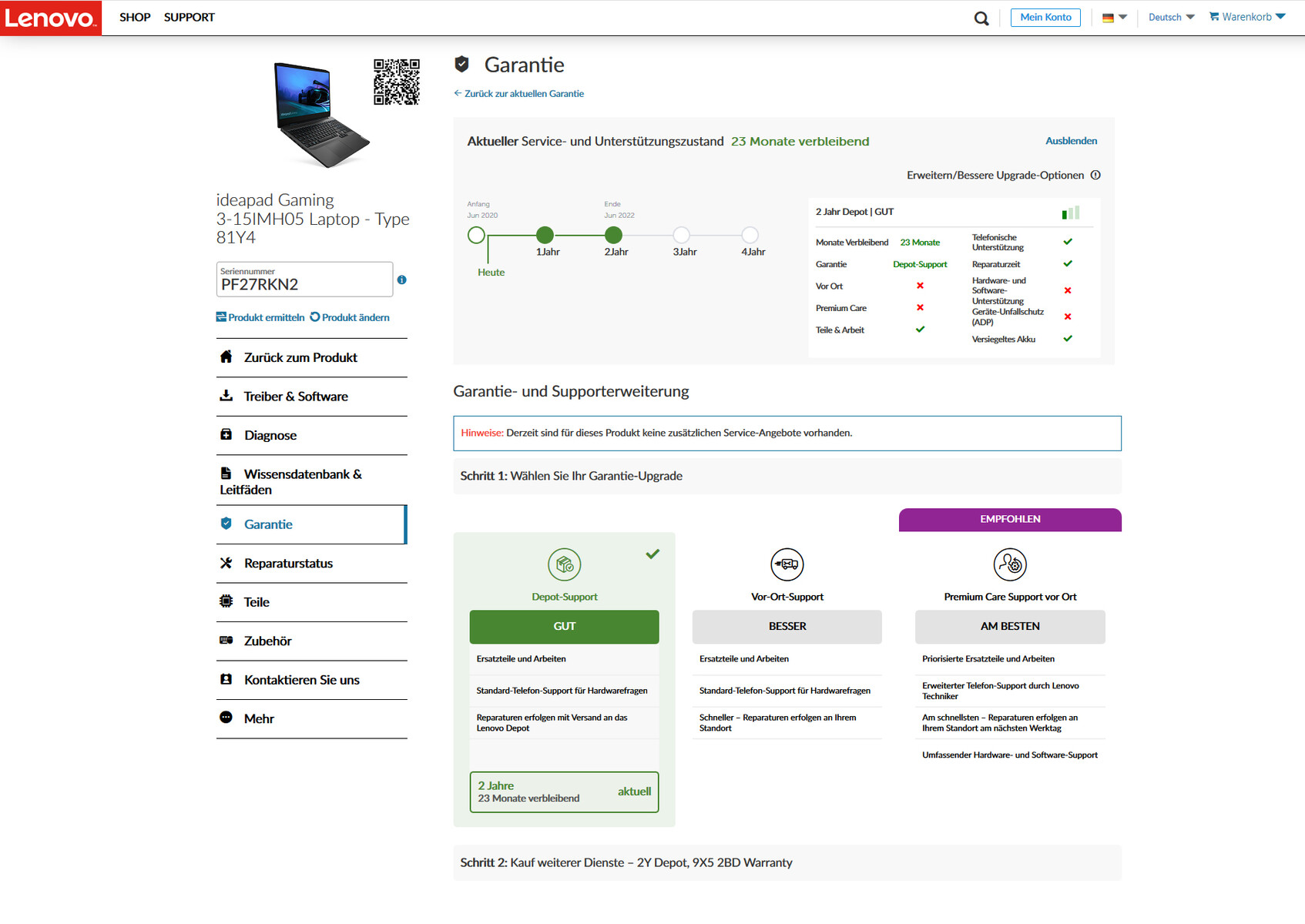Expand the Mehr menu item
1305x924 pixels.
click(312, 719)
